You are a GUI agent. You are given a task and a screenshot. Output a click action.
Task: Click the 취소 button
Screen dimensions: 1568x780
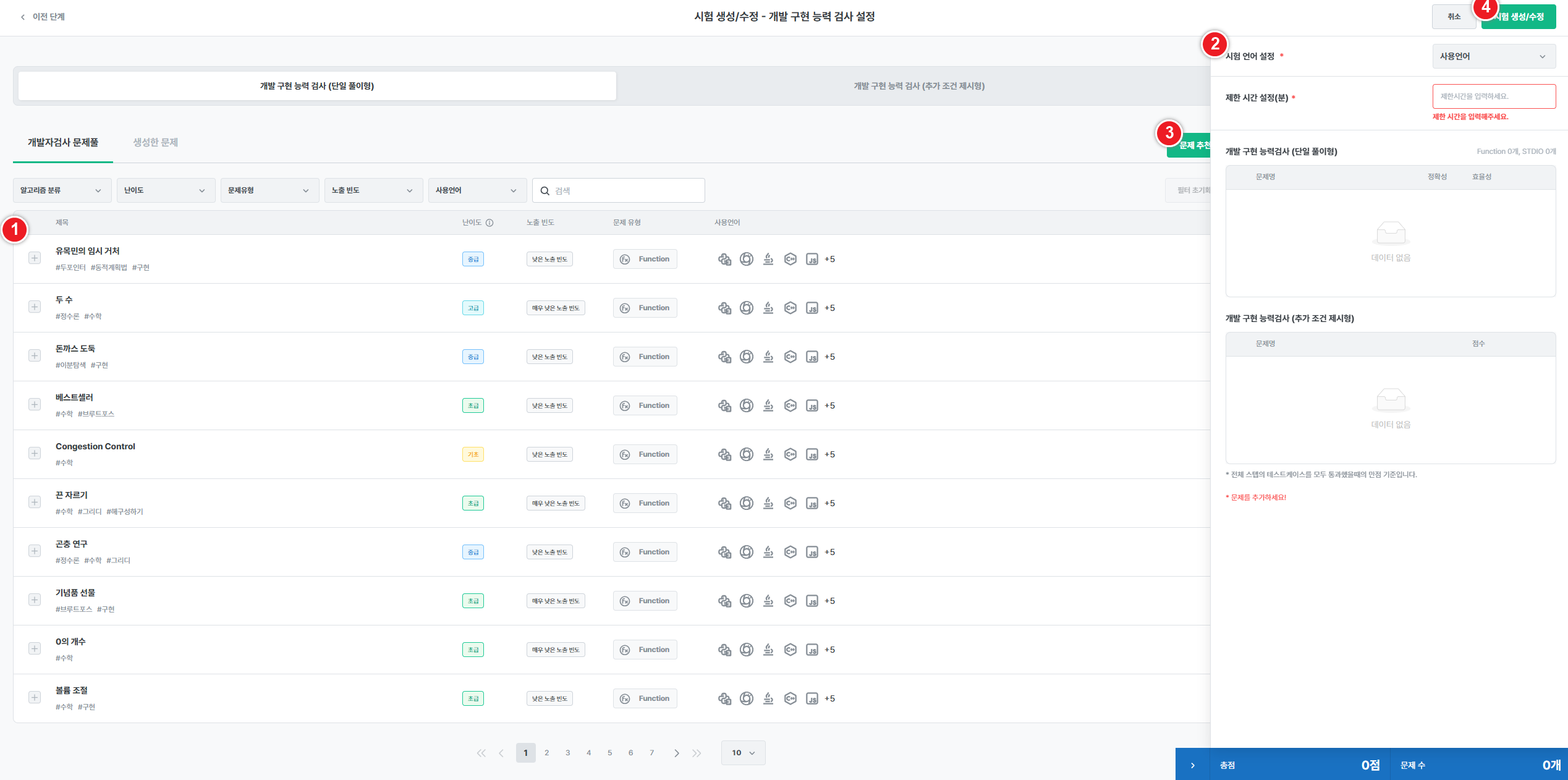(1454, 17)
